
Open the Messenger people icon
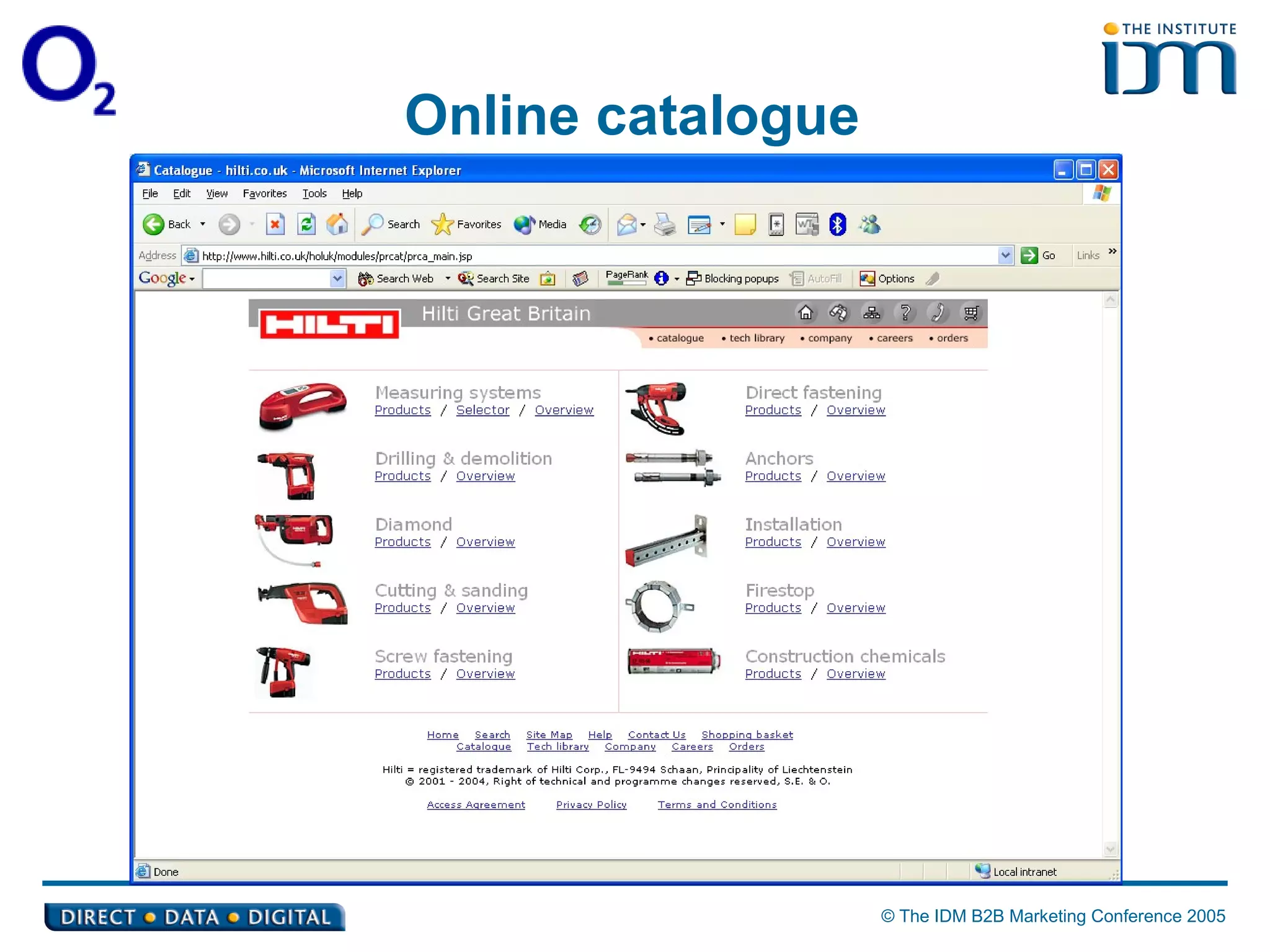click(870, 224)
